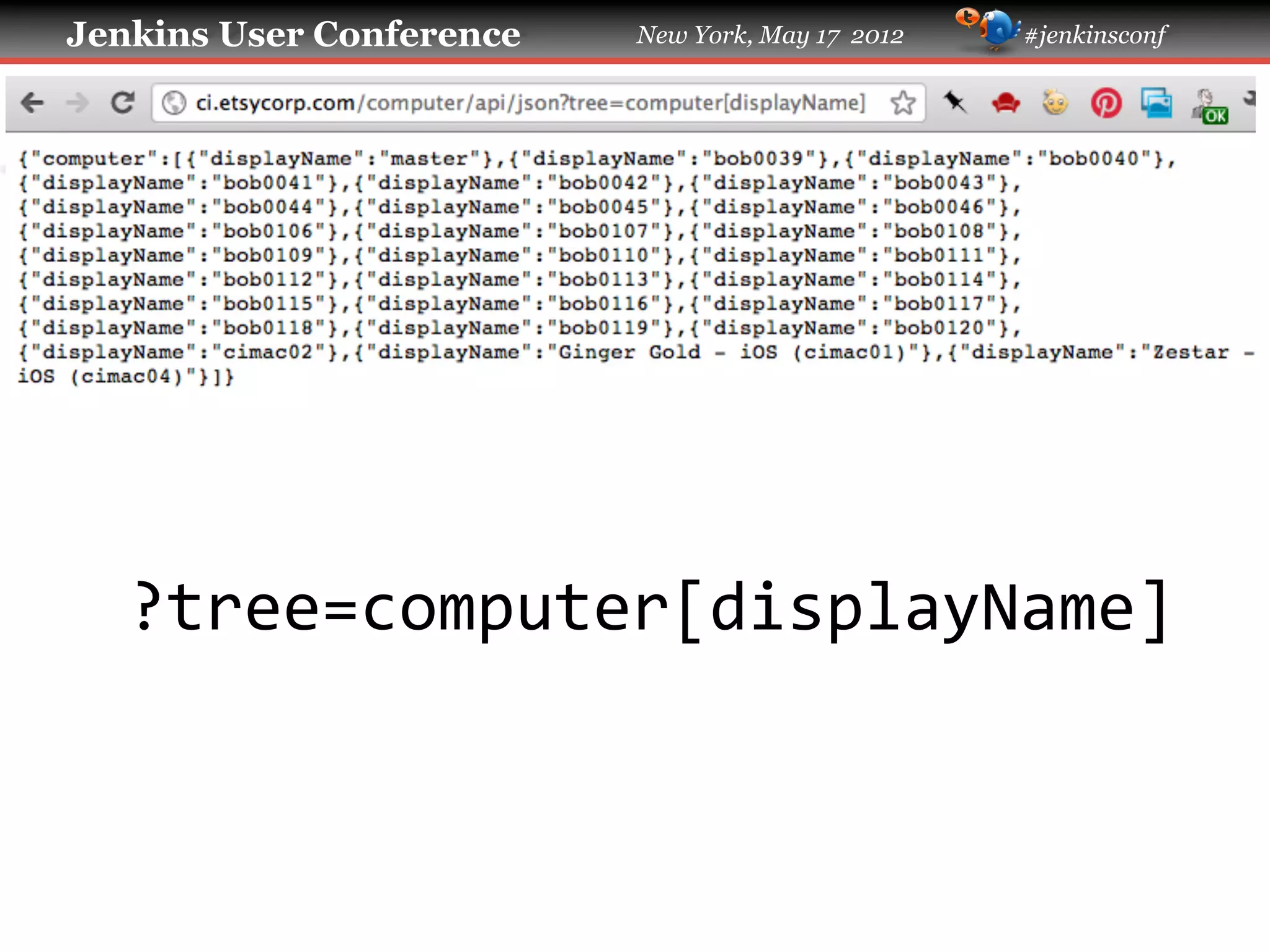The width and height of the screenshot is (1270, 952).
Task: Click the large ?tree=computer[displayName] caption
Action: click(651, 610)
